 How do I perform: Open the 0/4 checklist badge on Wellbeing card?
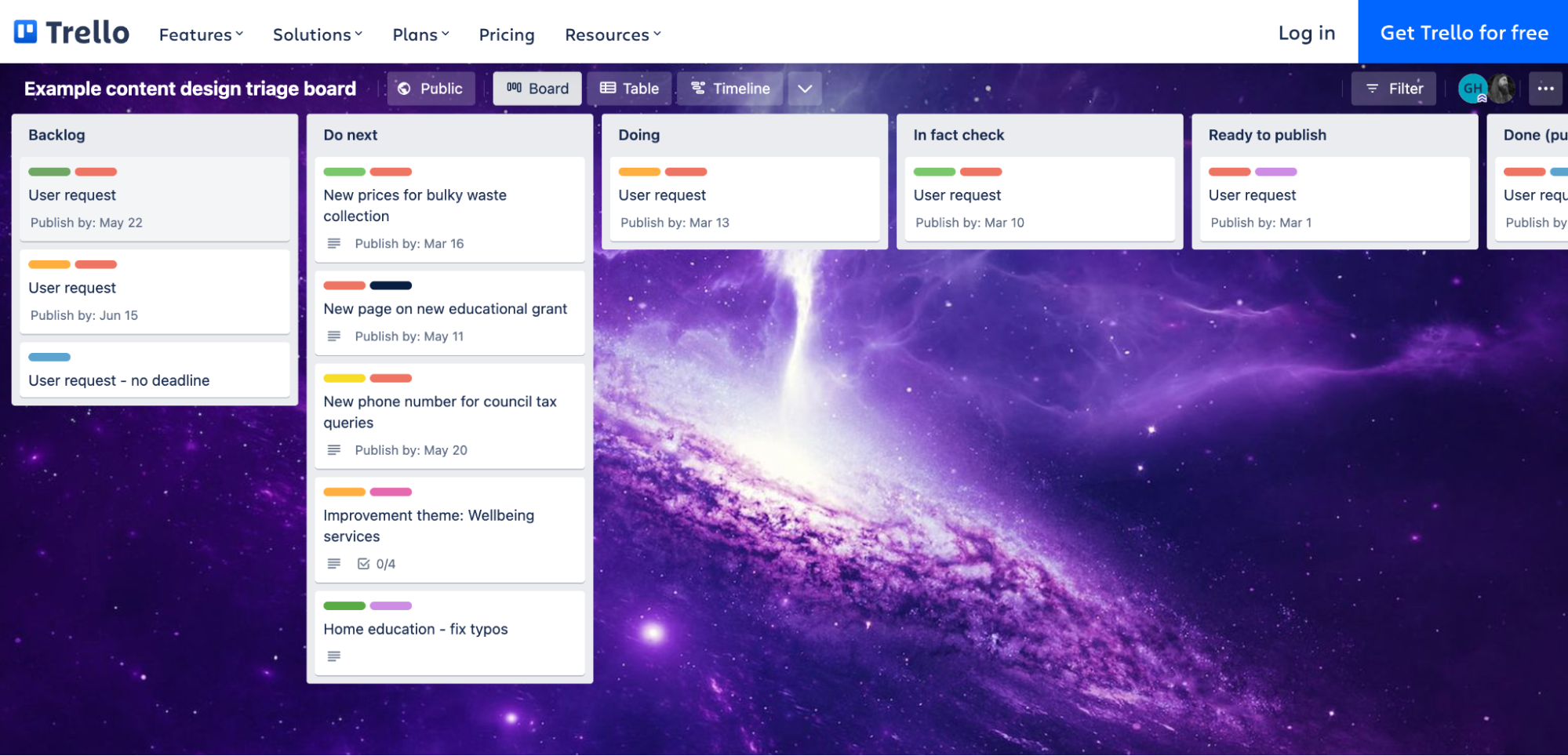click(376, 563)
